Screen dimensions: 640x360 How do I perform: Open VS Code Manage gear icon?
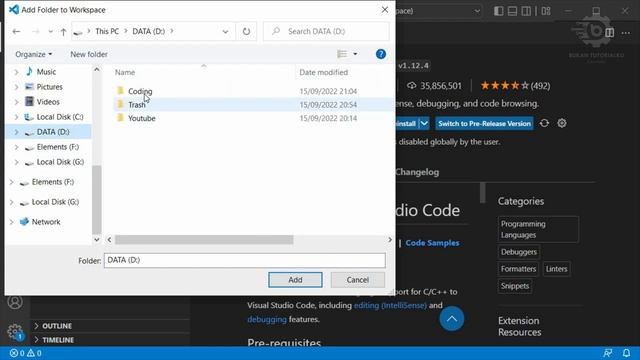pos(15,331)
